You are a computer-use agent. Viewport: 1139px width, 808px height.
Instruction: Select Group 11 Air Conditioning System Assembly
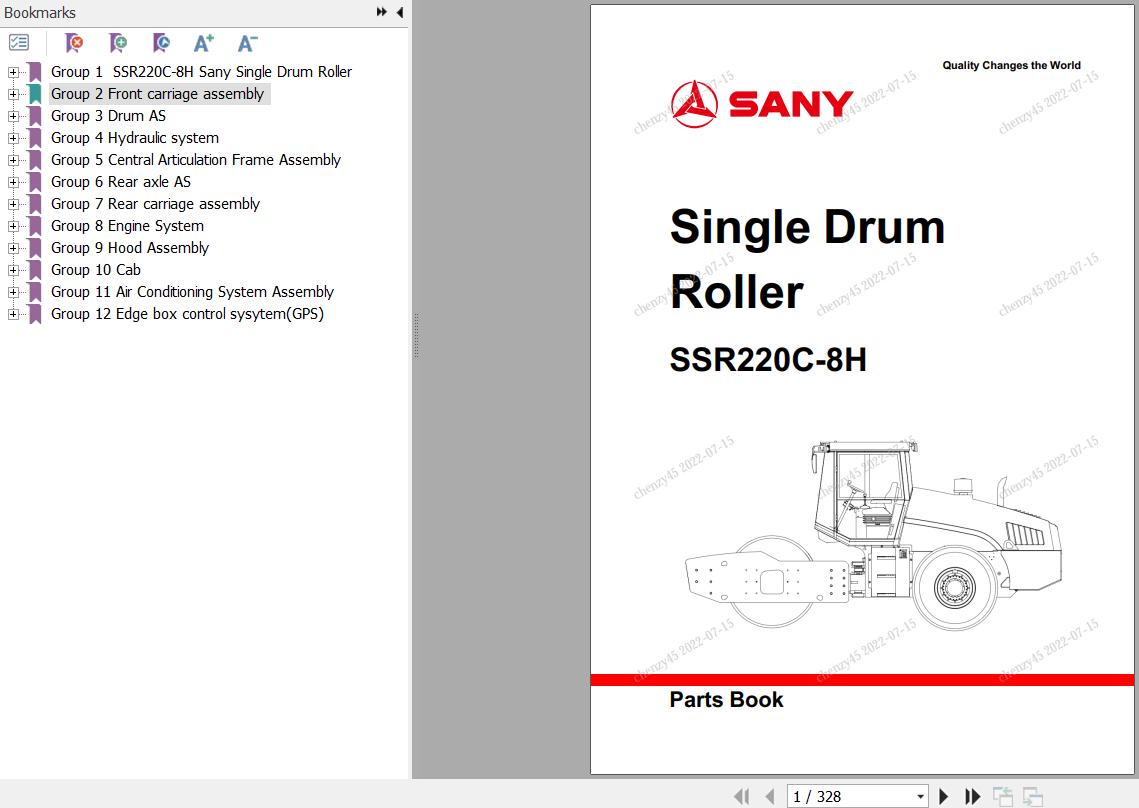coord(192,292)
